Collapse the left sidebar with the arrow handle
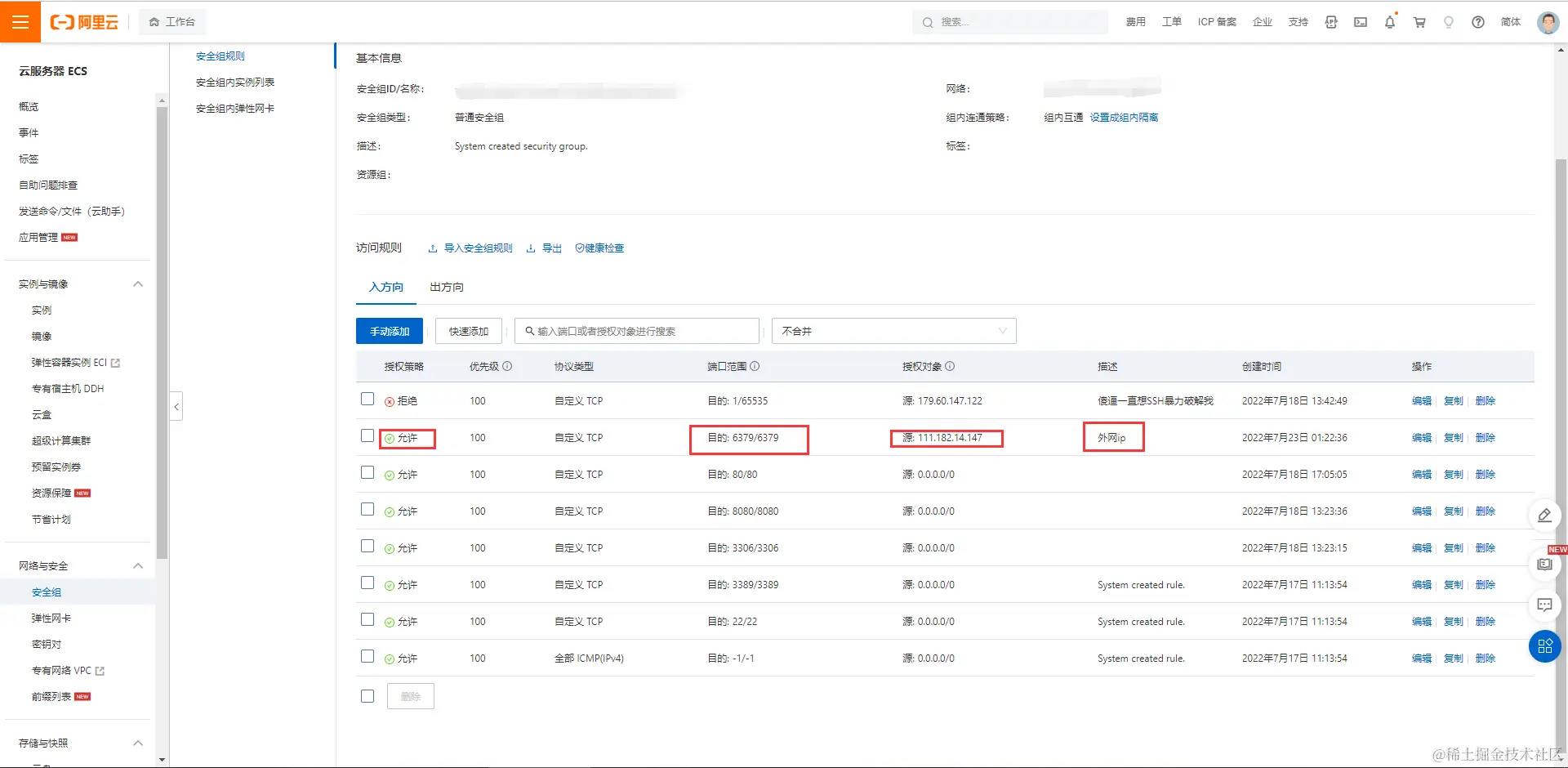1568x768 pixels. (176, 406)
